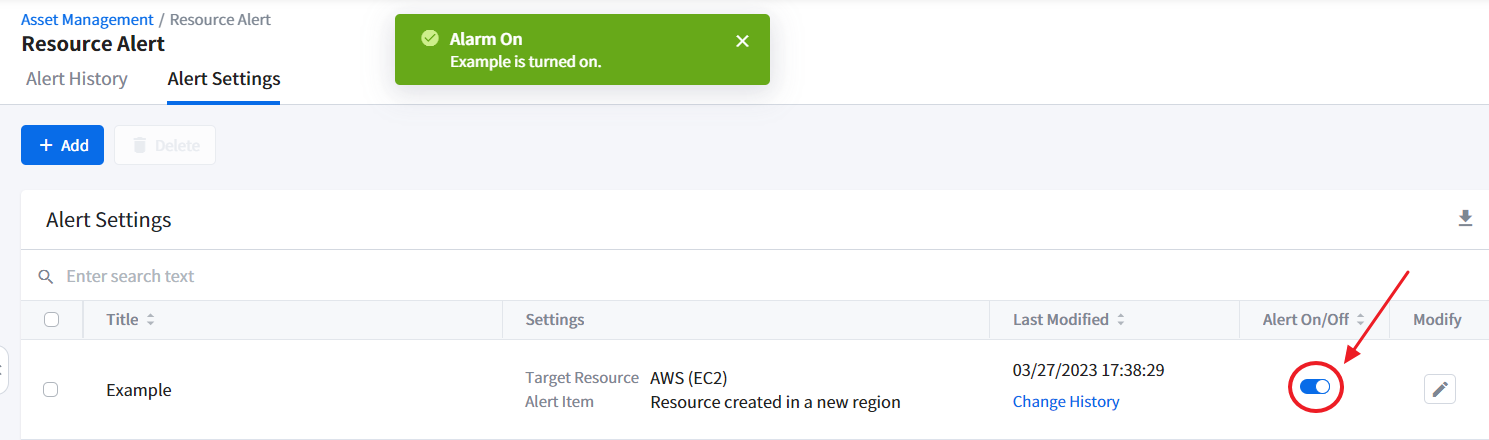Switch to the Alert History tab
1489x440 pixels.
(x=77, y=79)
